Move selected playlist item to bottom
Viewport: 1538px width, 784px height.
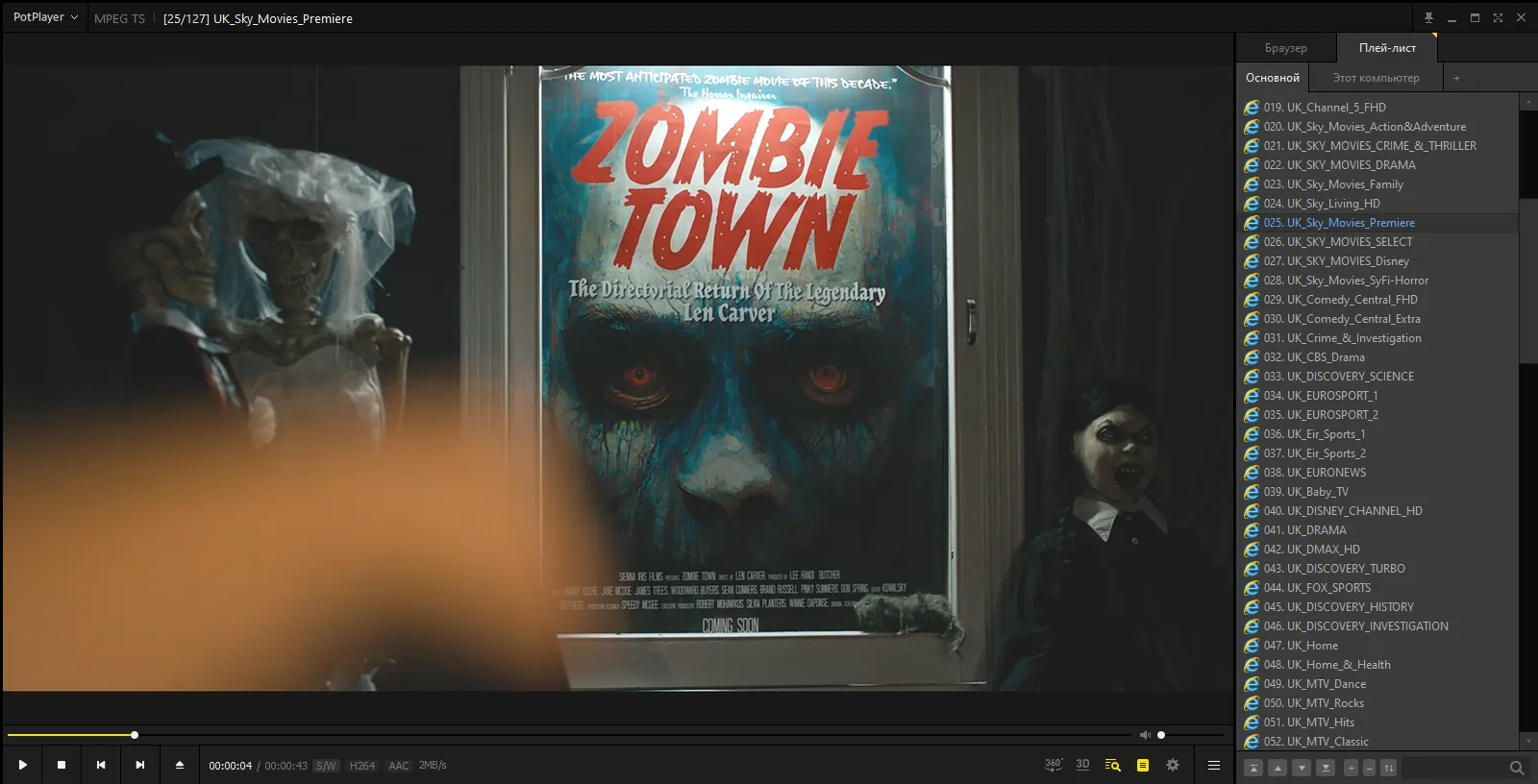1326,768
